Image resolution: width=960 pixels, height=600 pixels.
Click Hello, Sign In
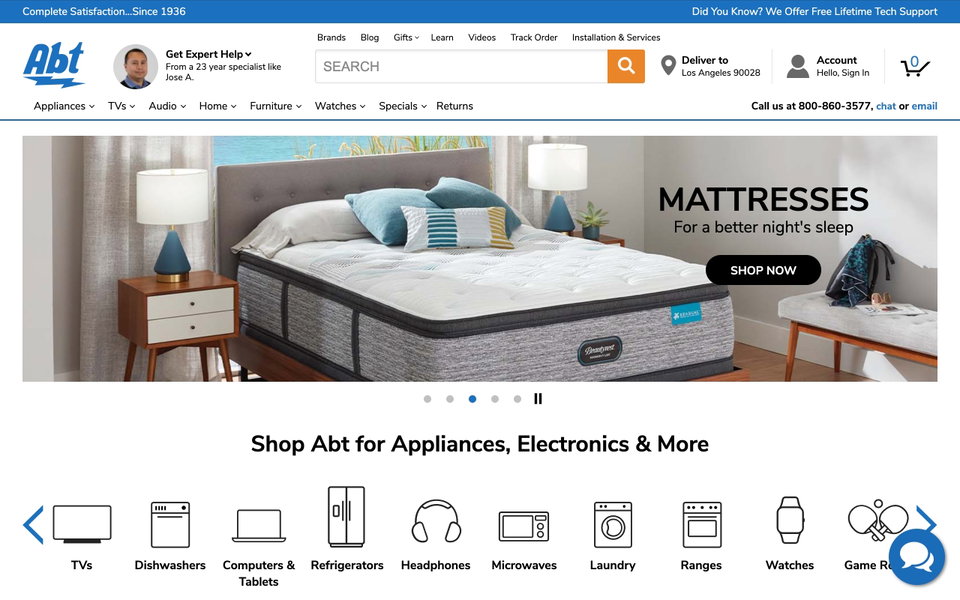(842, 73)
